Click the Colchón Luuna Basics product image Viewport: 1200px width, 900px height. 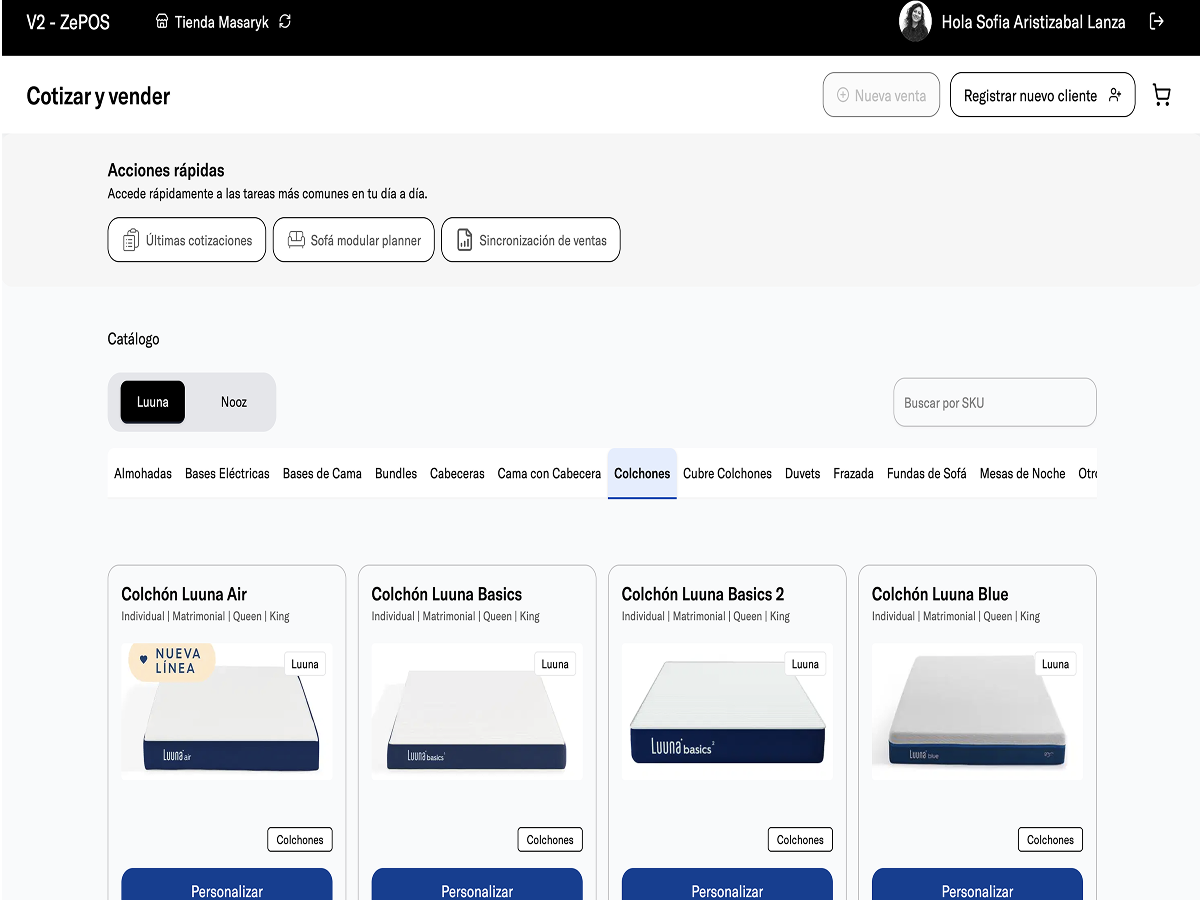coord(477,711)
